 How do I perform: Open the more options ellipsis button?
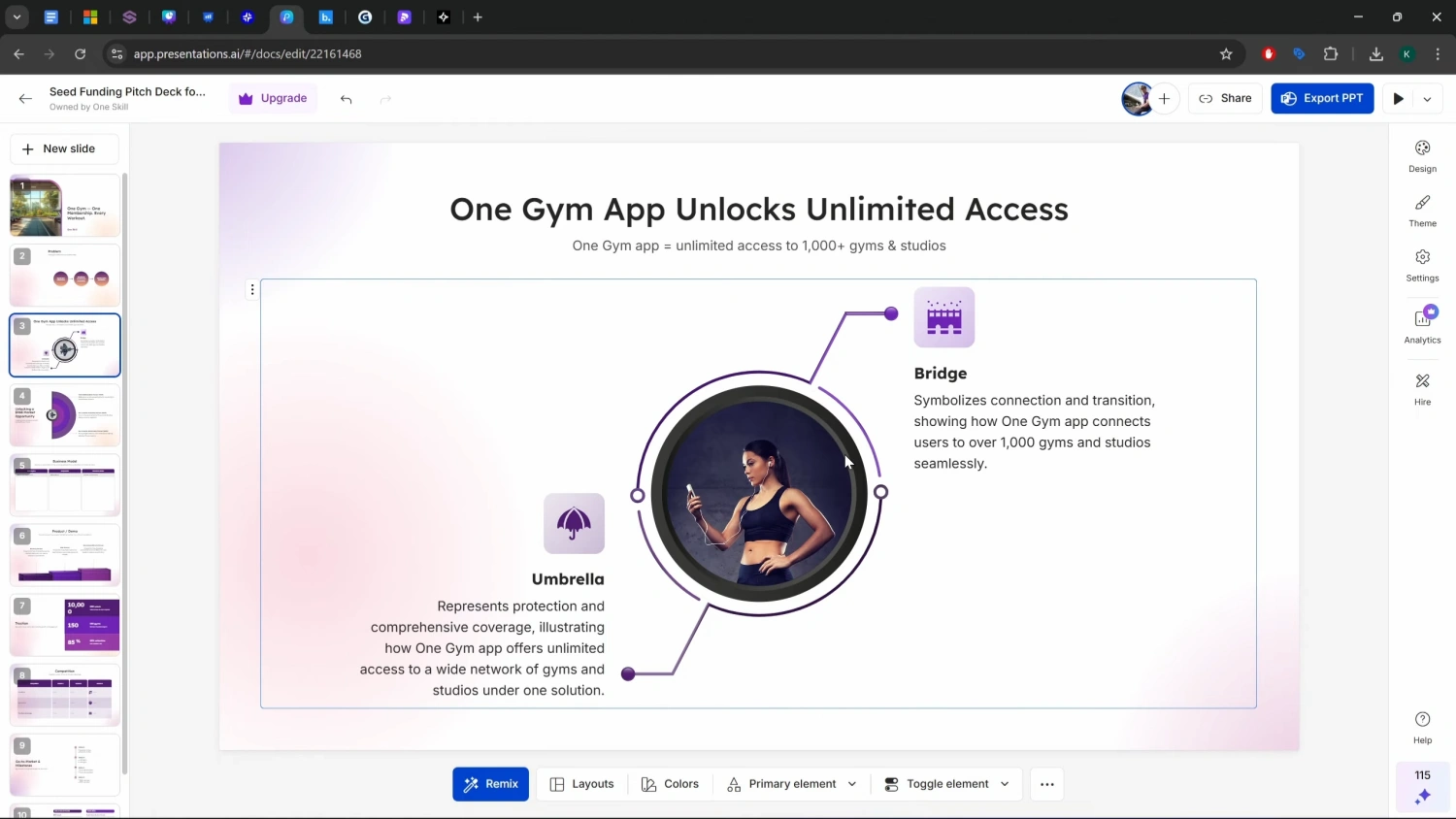click(x=1046, y=784)
